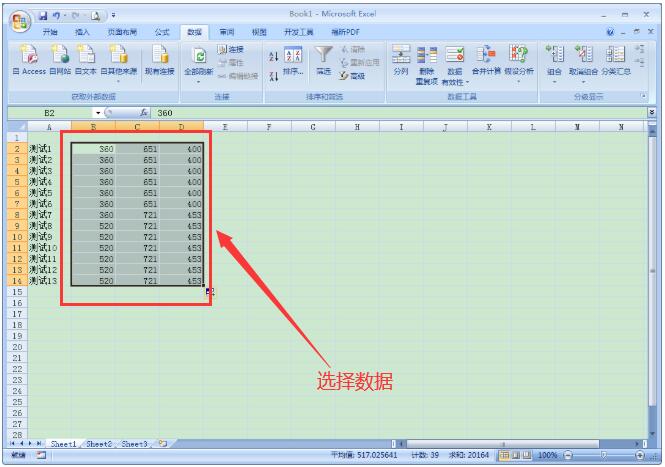The height and width of the screenshot is (467, 665).
Task: Sort ascending A to Z
Action: [274, 56]
